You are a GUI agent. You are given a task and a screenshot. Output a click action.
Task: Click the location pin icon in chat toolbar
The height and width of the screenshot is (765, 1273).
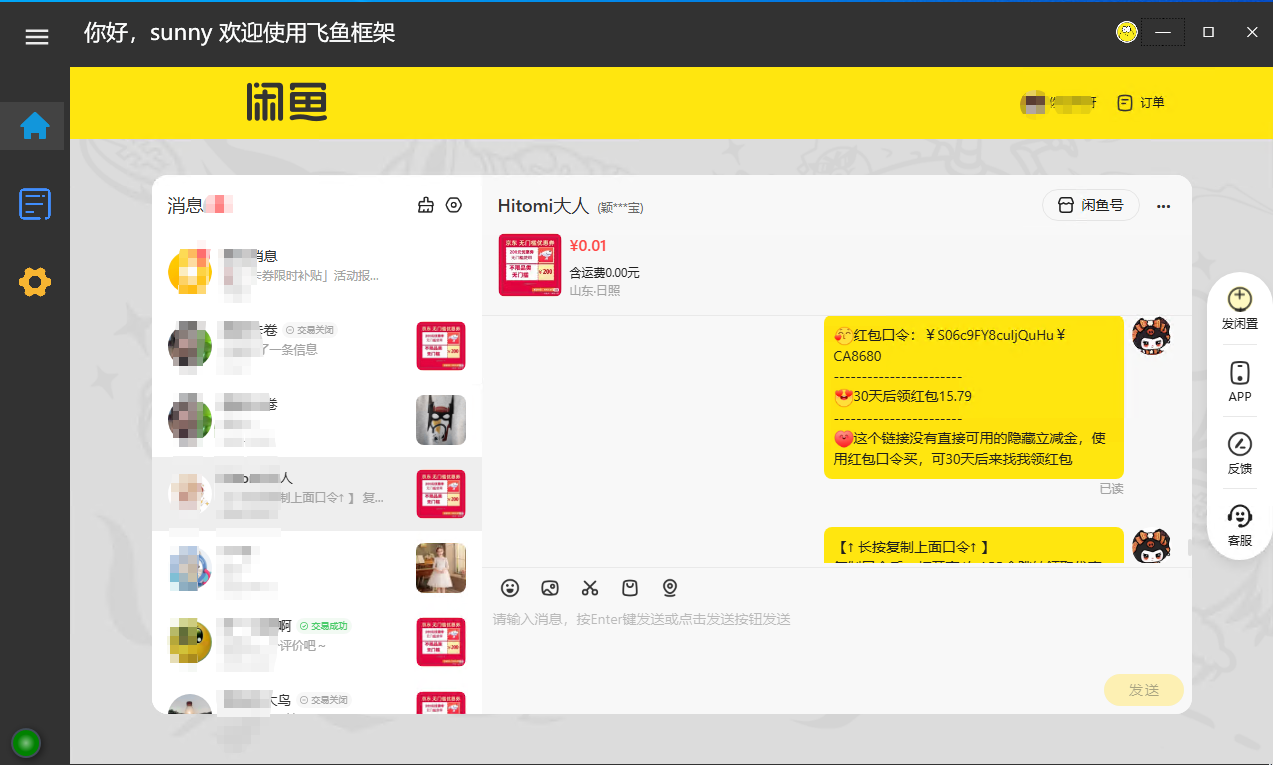[670, 588]
